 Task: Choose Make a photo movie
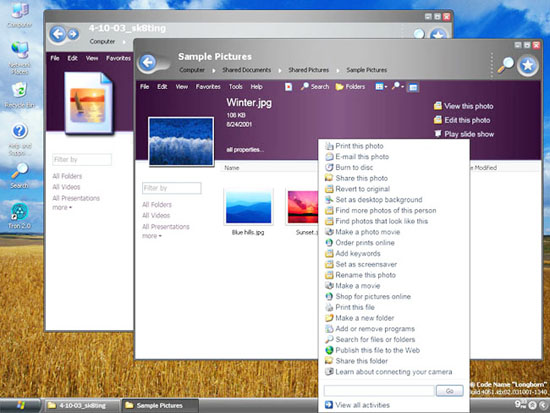(362, 232)
